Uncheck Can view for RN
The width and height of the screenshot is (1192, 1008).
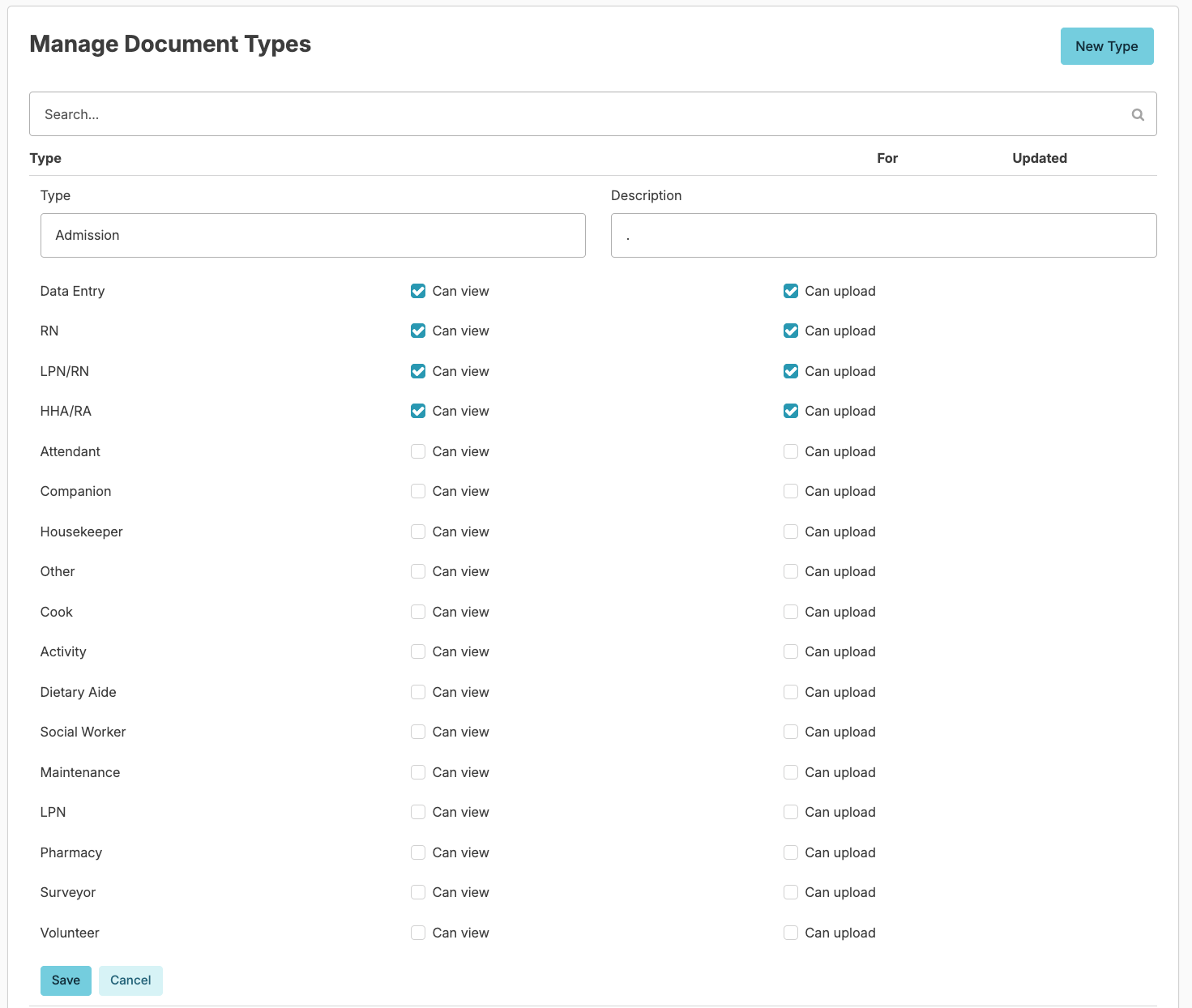[x=418, y=331]
